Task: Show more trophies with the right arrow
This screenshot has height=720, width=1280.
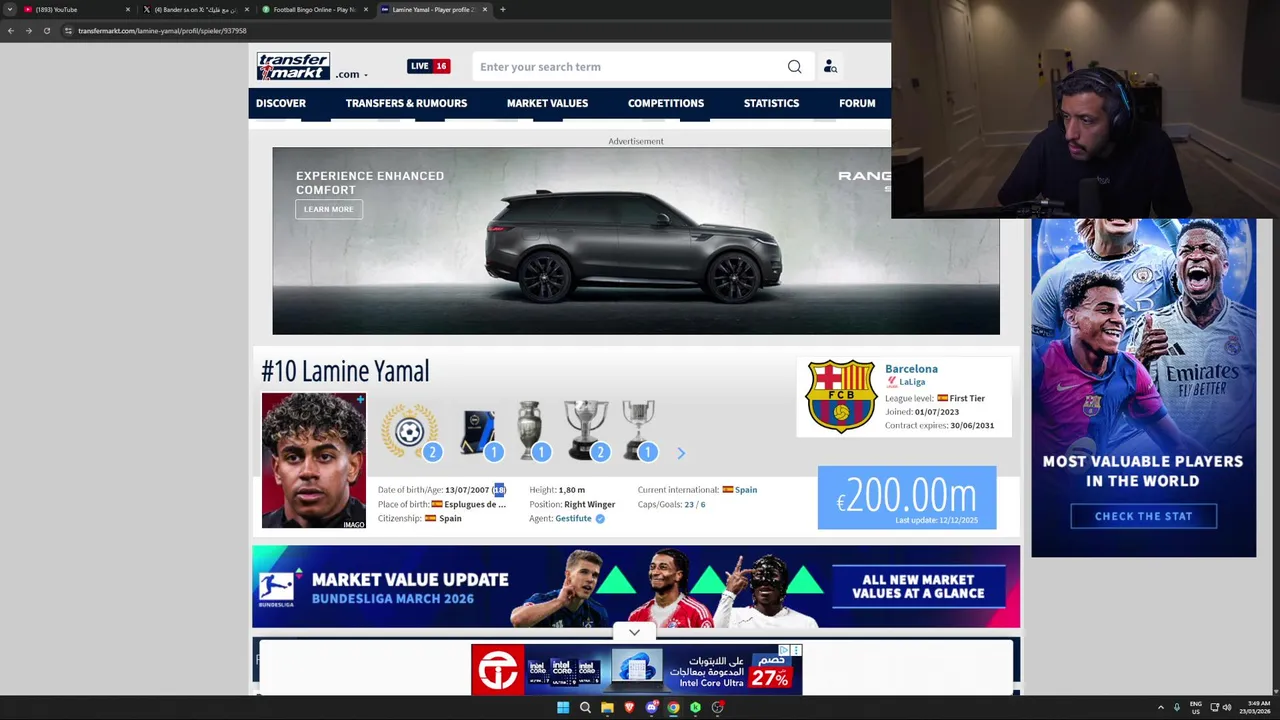Action: pos(681,453)
